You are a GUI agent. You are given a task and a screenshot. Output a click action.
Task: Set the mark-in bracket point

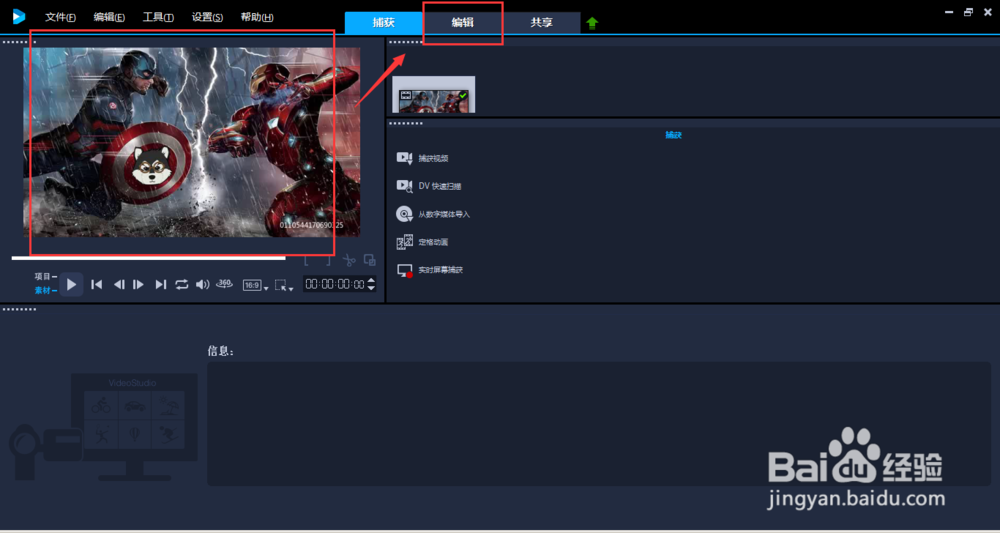pos(307,260)
